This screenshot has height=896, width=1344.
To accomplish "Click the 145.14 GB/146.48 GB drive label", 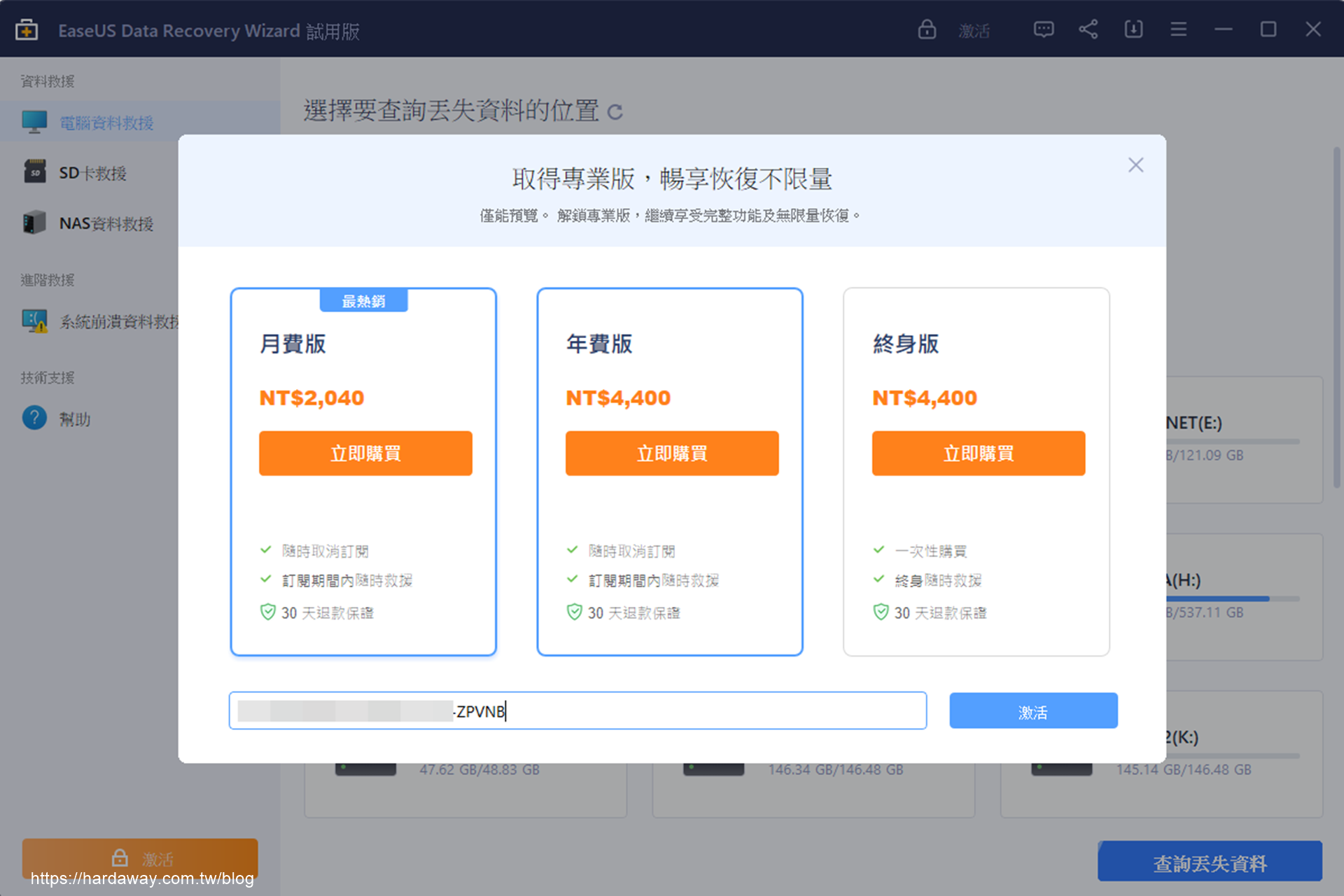I will [1184, 770].
